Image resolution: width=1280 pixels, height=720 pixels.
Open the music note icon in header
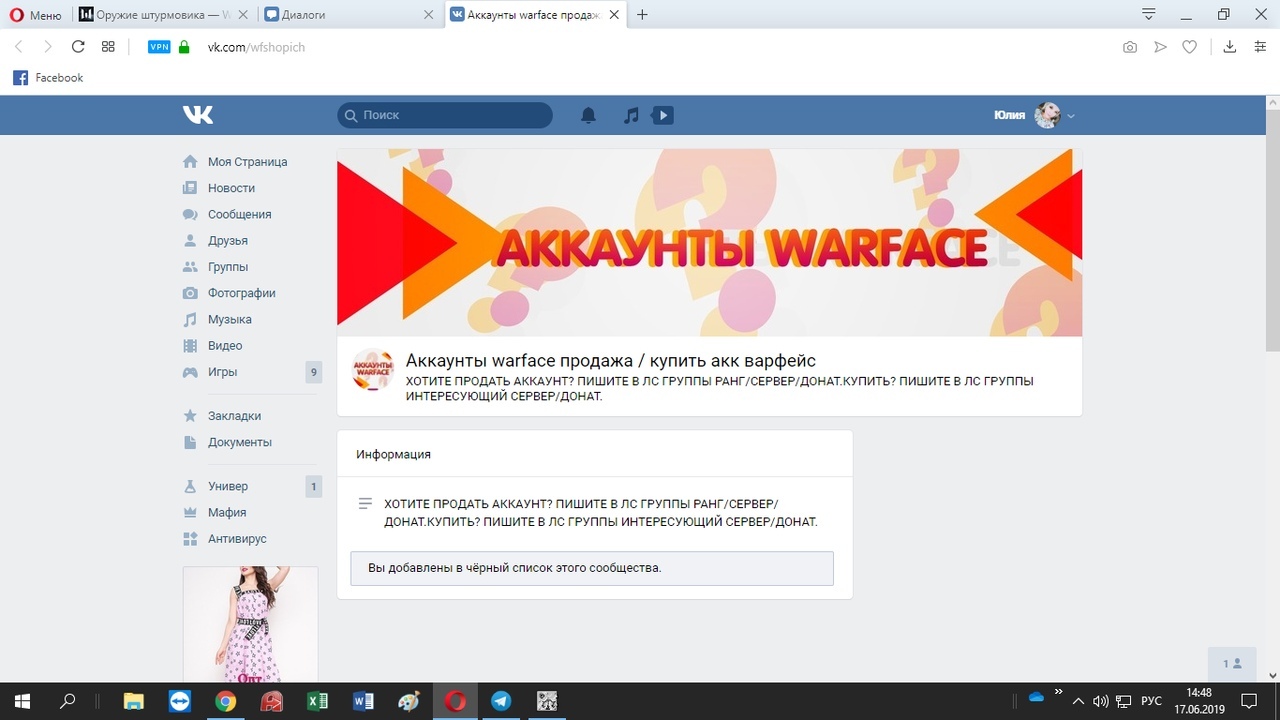[631, 115]
